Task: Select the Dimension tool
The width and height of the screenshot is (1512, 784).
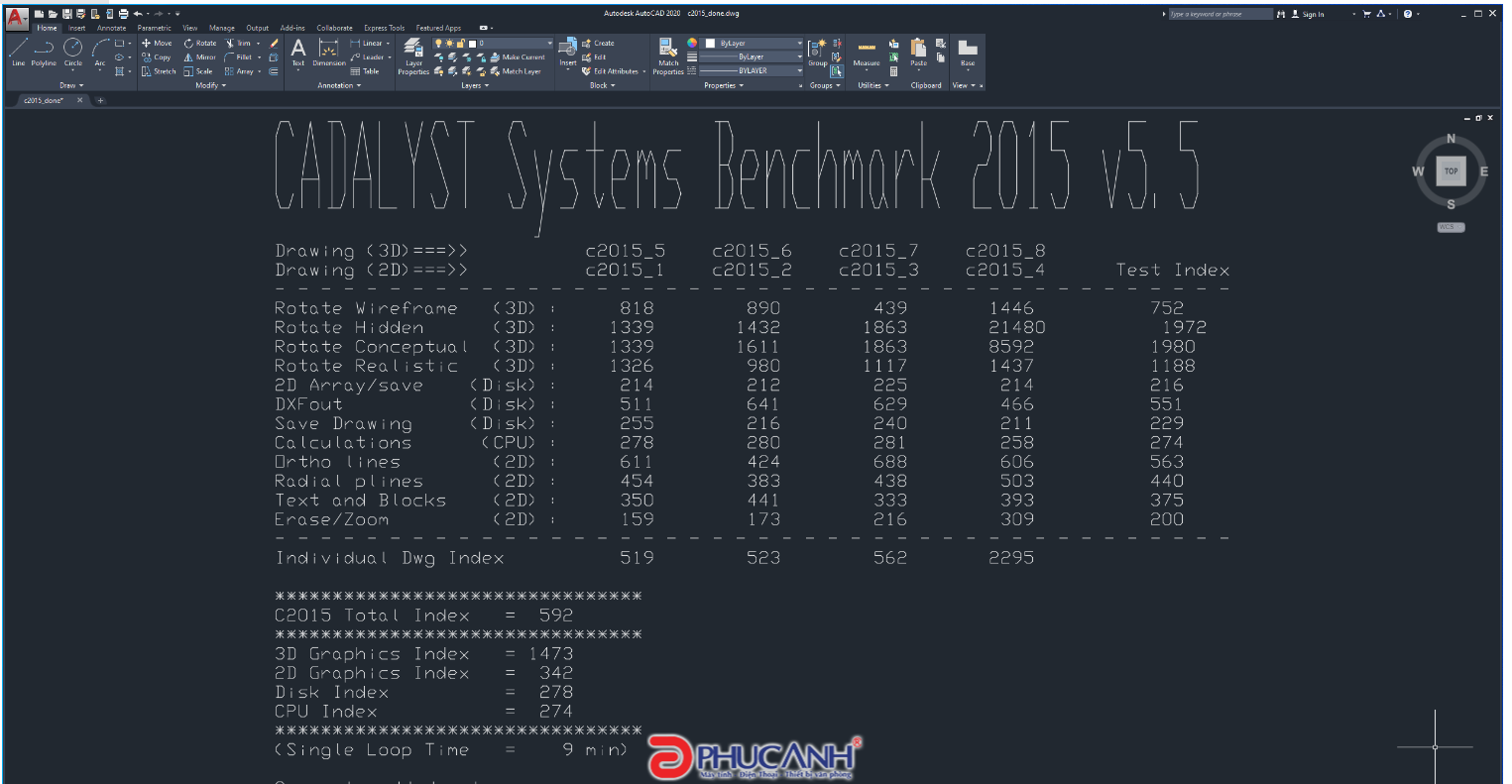Action: (x=329, y=53)
